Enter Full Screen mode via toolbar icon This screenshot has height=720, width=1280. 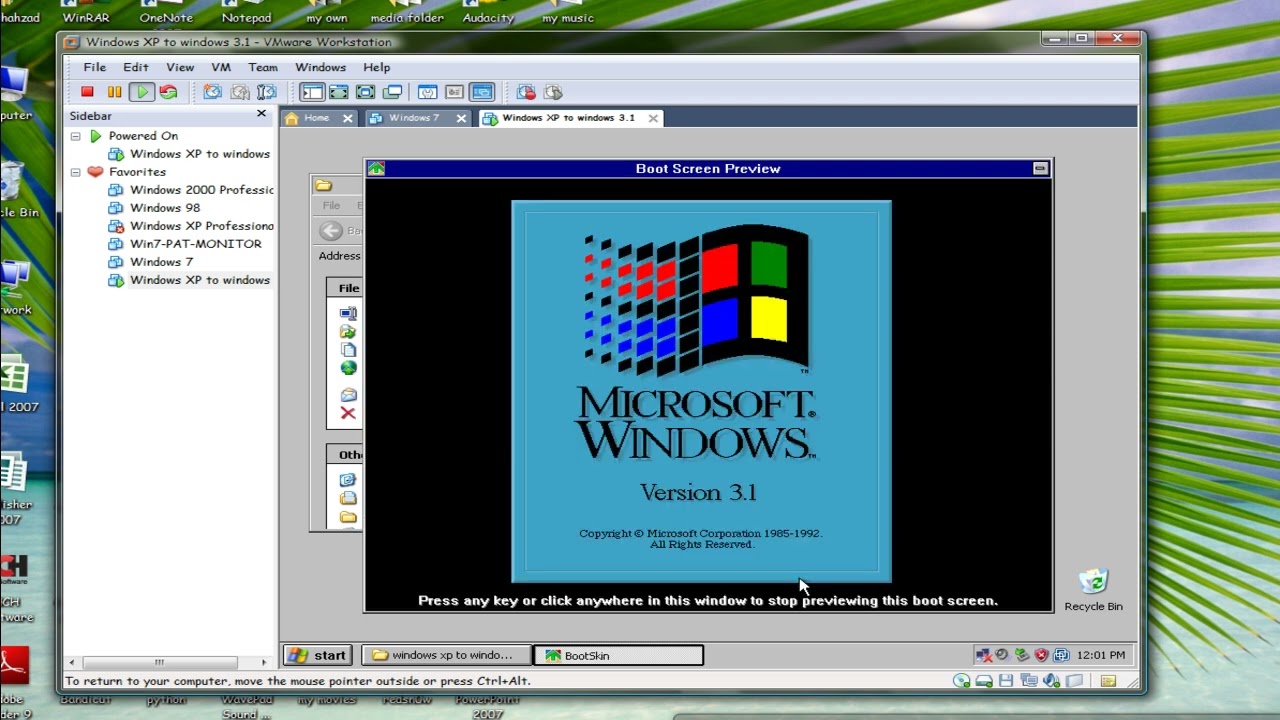coord(365,92)
